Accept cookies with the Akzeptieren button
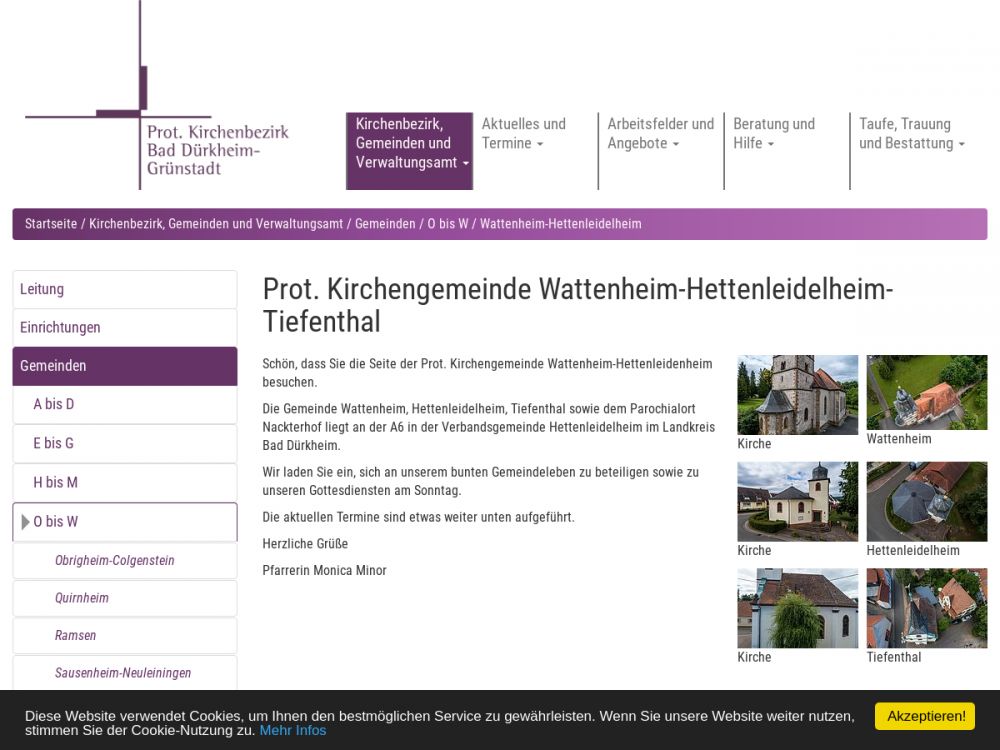The height and width of the screenshot is (750, 1000). [924, 716]
